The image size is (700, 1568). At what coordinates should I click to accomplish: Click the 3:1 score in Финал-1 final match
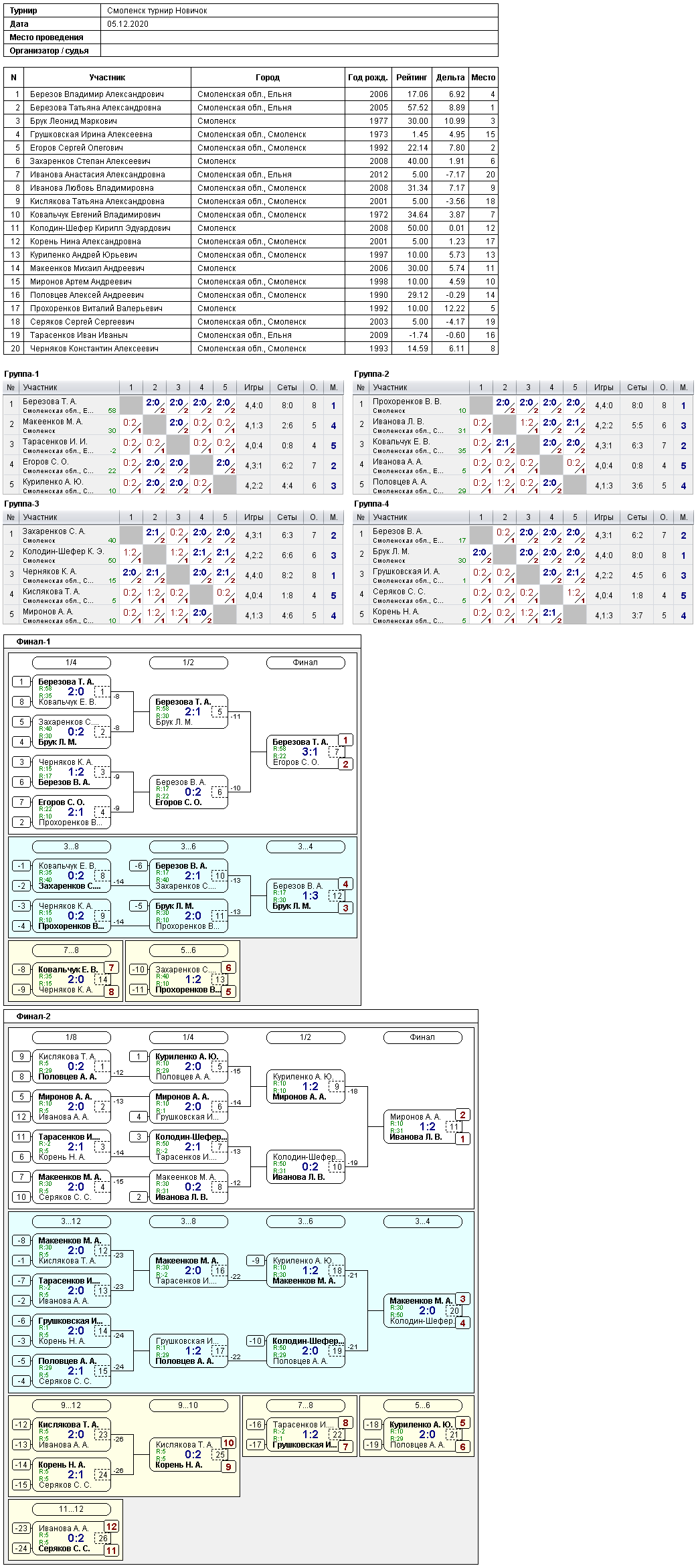pos(310,752)
